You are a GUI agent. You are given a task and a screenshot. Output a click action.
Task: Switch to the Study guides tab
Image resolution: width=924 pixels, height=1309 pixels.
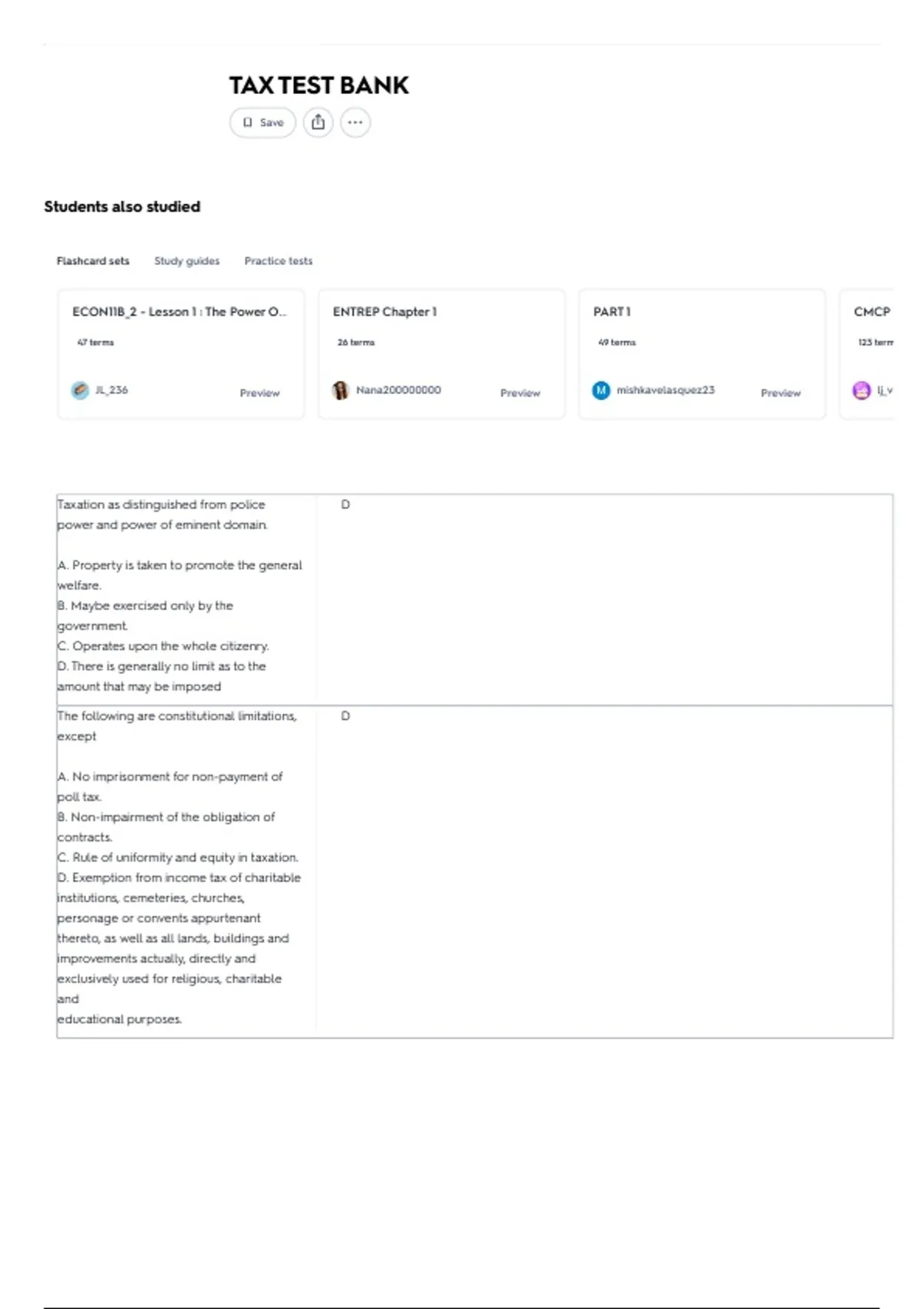coord(187,261)
